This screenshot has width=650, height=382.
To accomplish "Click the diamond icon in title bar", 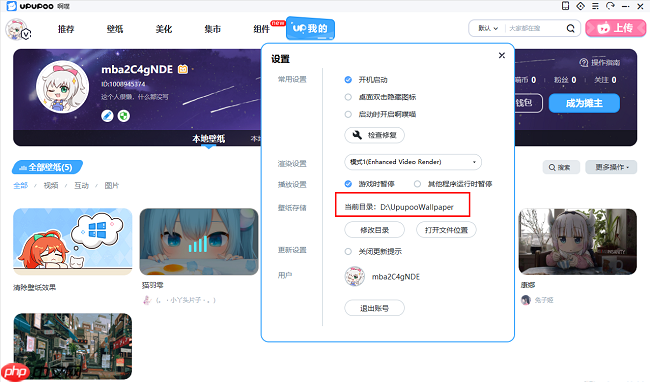I will 580,6.
